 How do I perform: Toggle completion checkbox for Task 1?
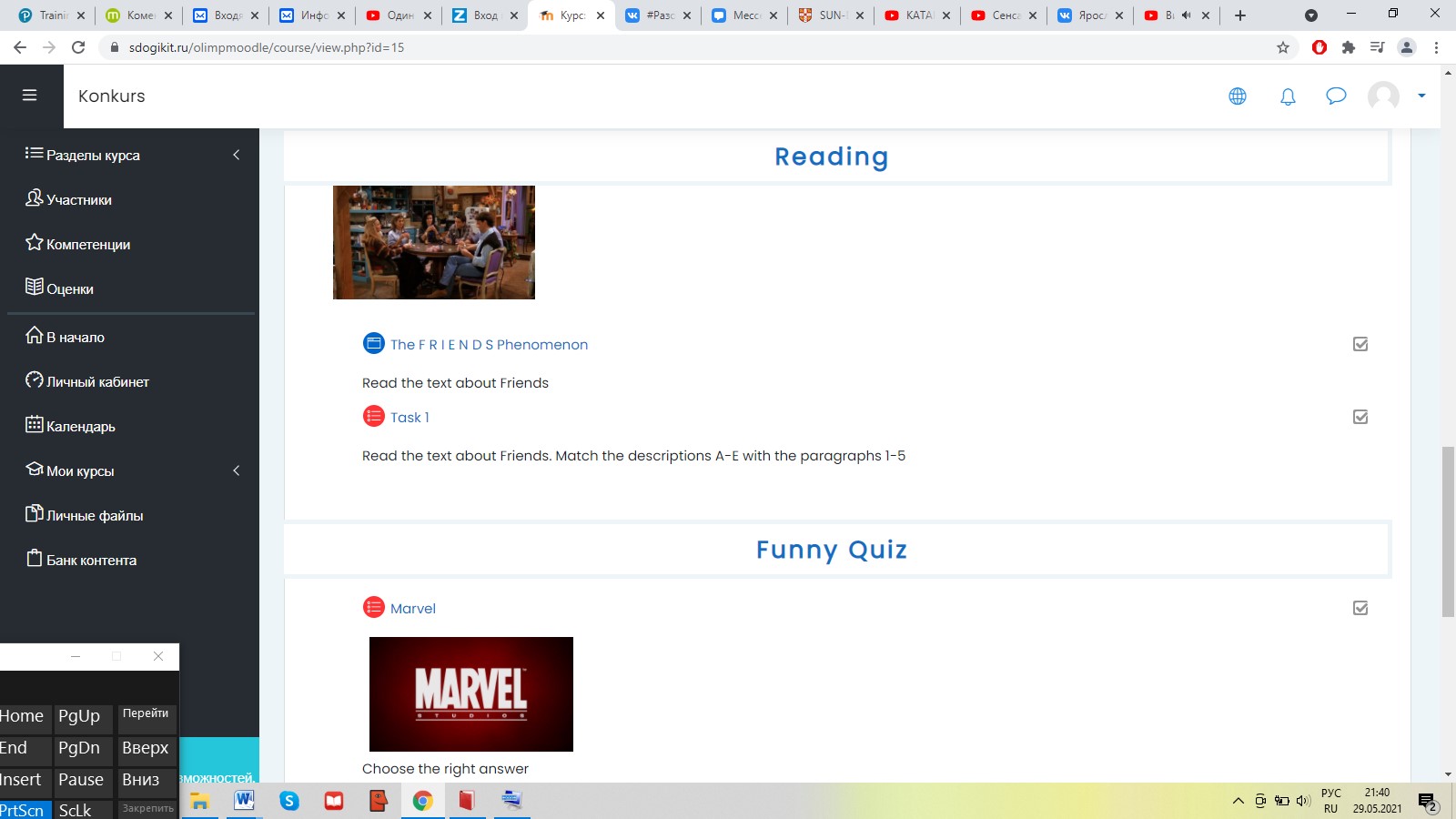click(1360, 417)
